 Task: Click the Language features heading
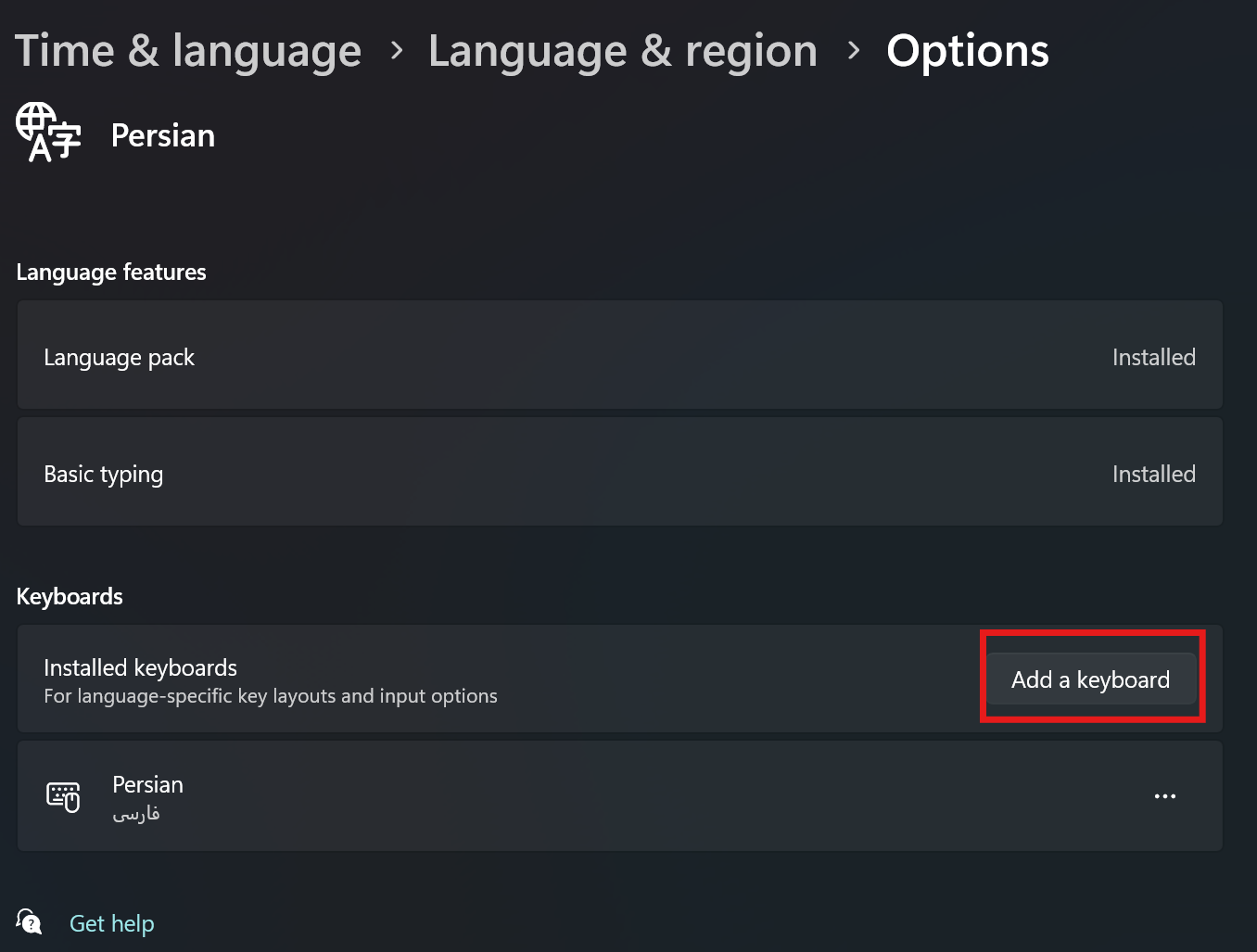point(110,272)
